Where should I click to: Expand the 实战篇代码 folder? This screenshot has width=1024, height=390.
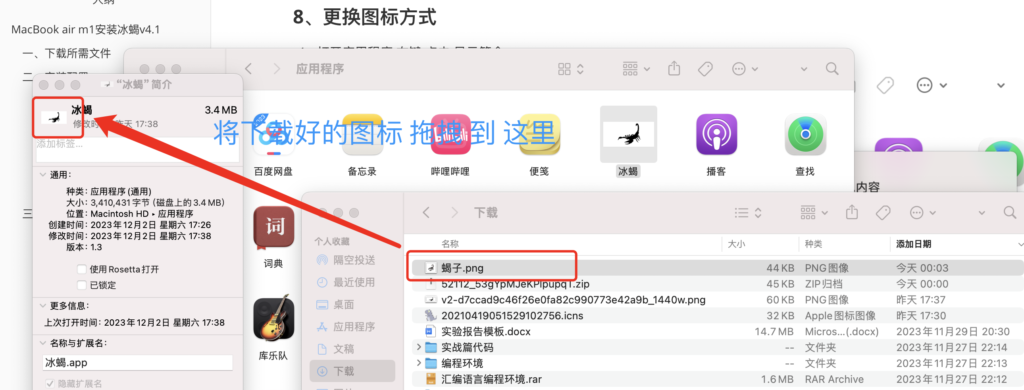coord(418,348)
